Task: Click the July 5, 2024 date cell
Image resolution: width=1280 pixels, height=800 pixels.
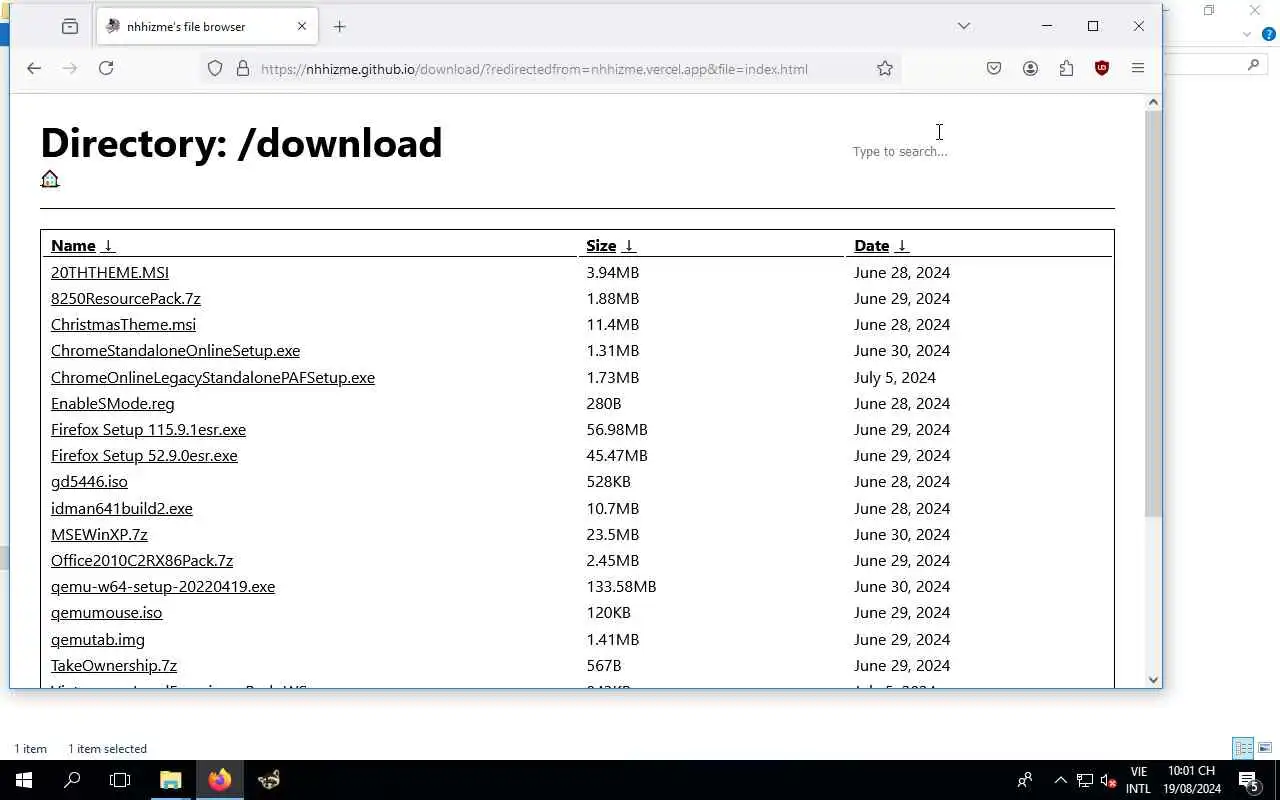Action: click(x=895, y=377)
